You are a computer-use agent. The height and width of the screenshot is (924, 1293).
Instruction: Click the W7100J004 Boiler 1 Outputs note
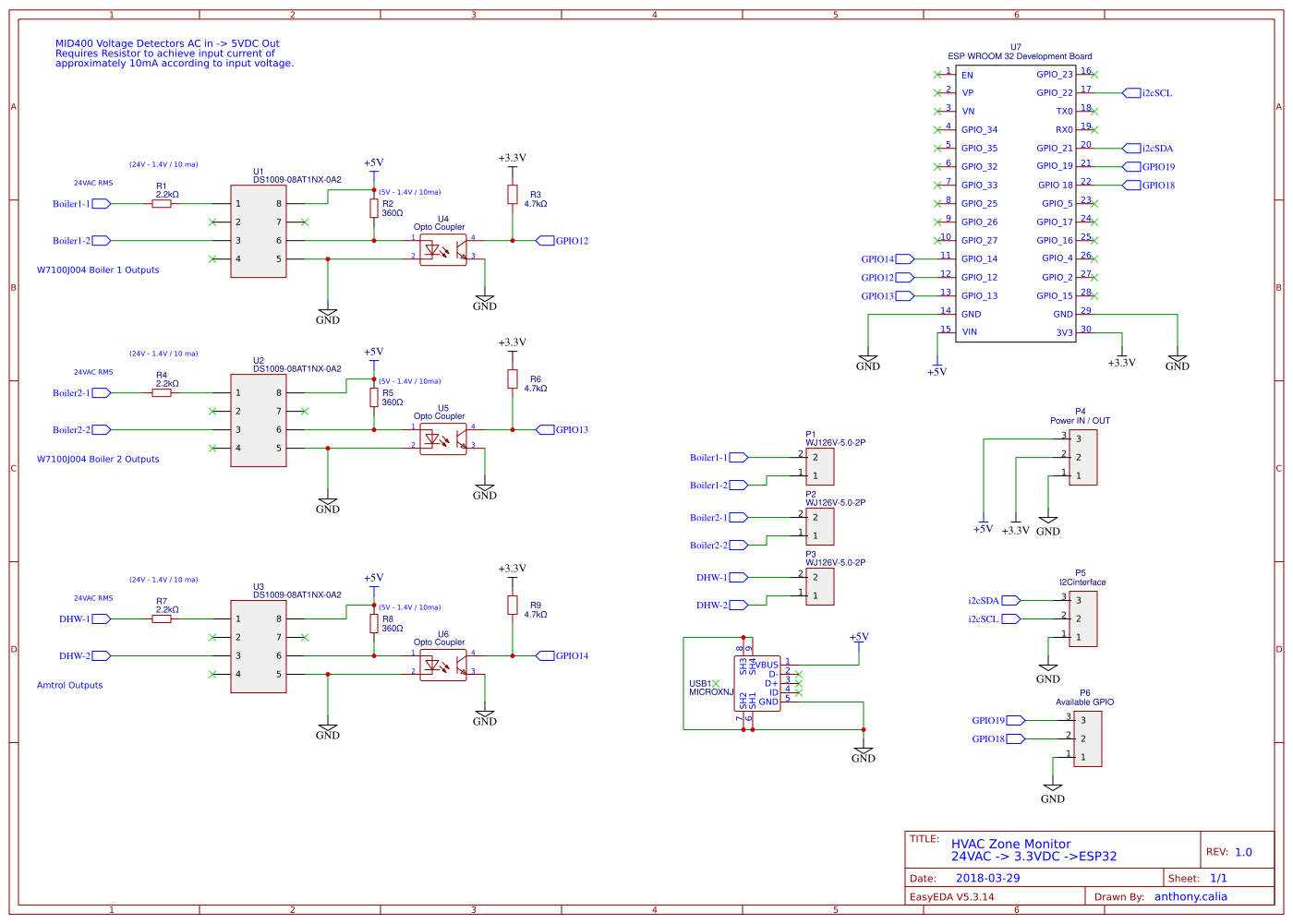[x=98, y=270]
